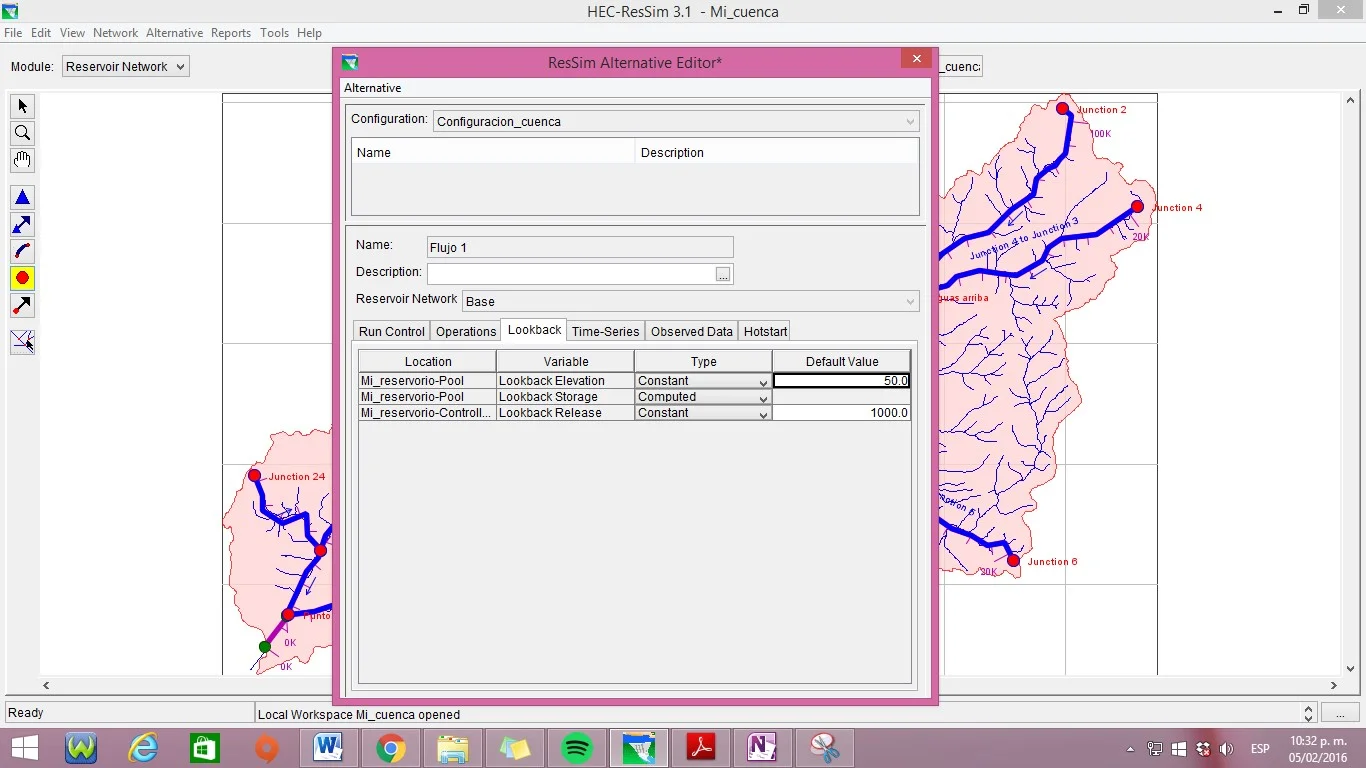Select the Lookback tab
This screenshot has width=1366, height=768.
pyautogui.click(x=534, y=330)
